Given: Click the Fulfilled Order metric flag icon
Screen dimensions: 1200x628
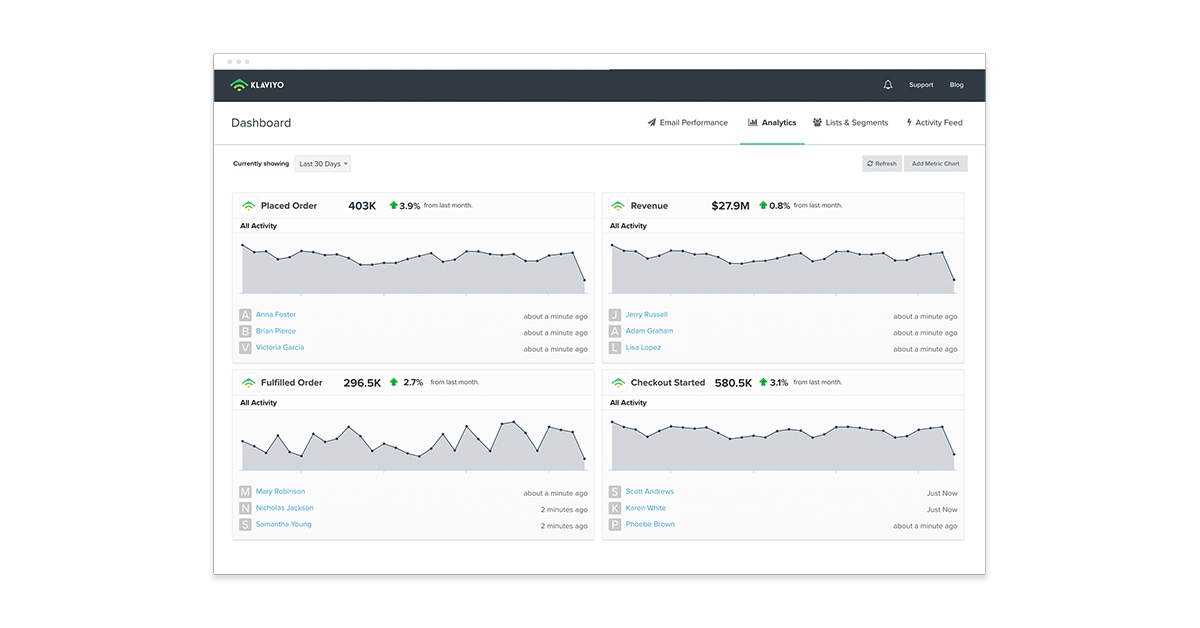Looking at the screenshot, I should click(x=249, y=383).
